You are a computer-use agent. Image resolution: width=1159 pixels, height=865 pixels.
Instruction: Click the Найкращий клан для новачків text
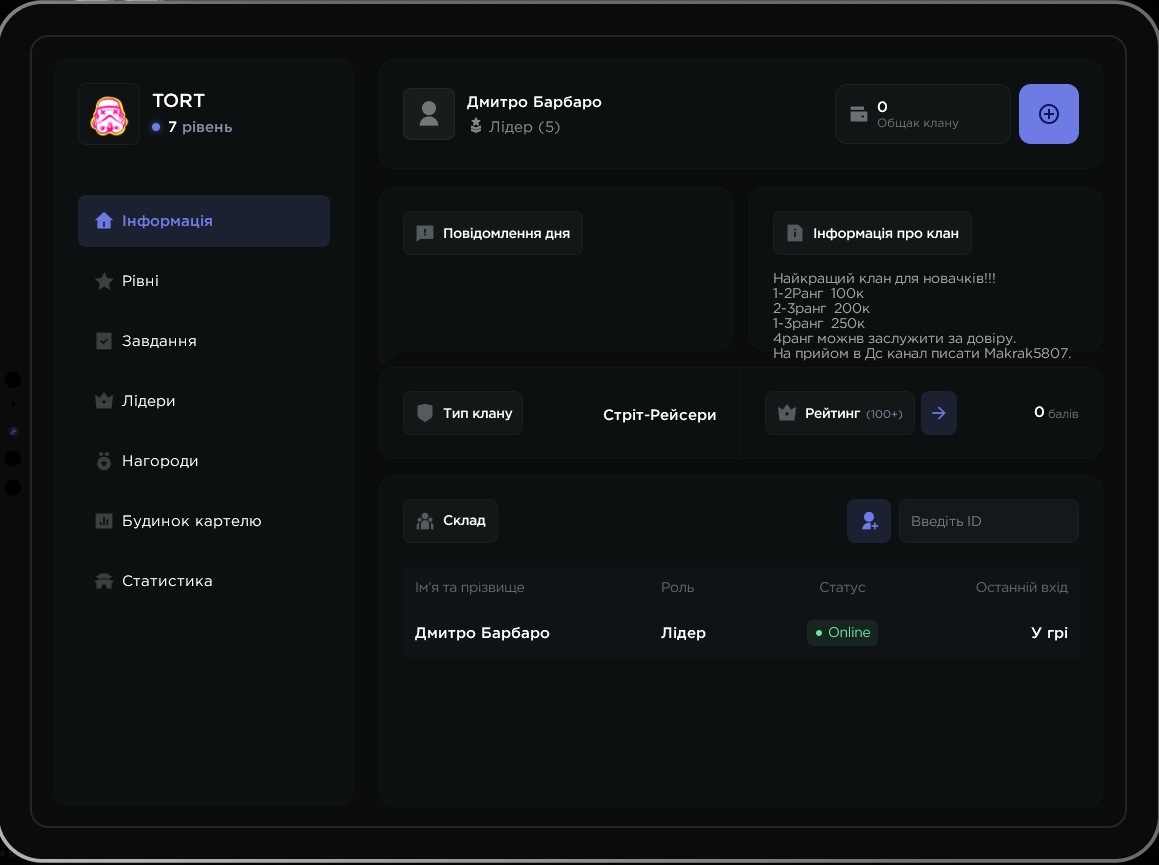(884, 278)
